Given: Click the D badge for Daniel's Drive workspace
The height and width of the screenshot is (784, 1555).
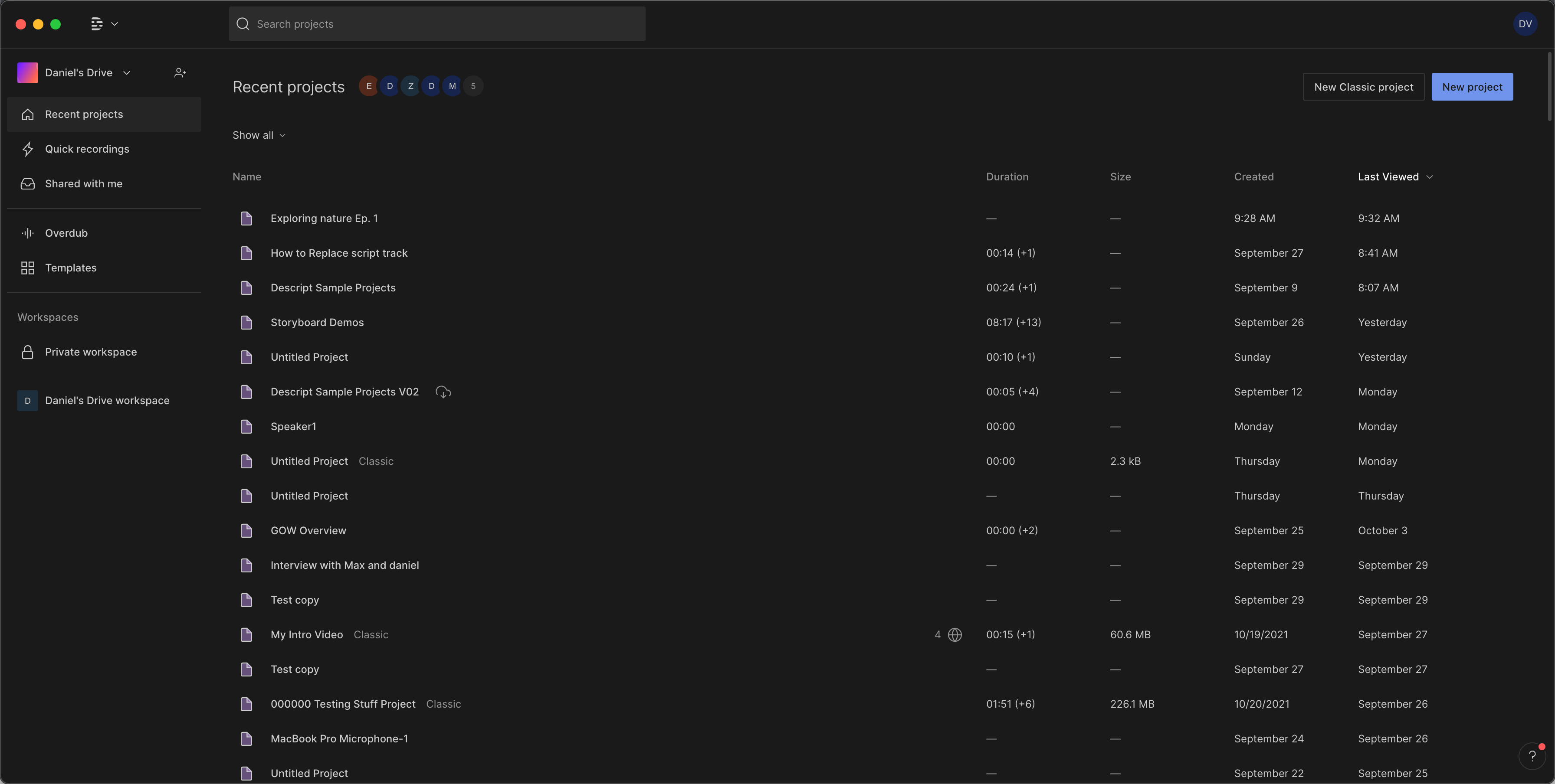Looking at the screenshot, I should tap(28, 401).
